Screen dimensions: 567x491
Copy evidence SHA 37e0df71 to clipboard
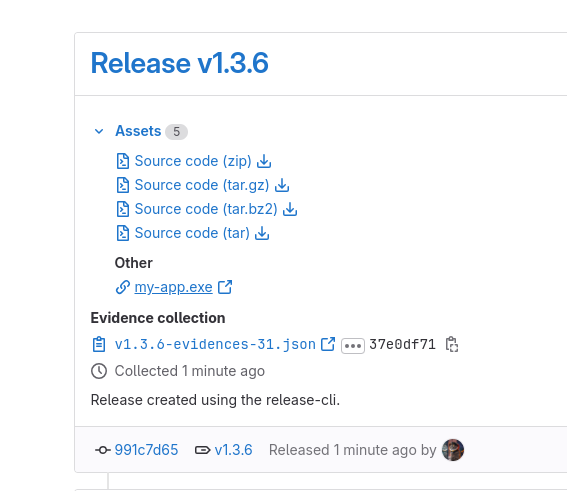tap(452, 344)
